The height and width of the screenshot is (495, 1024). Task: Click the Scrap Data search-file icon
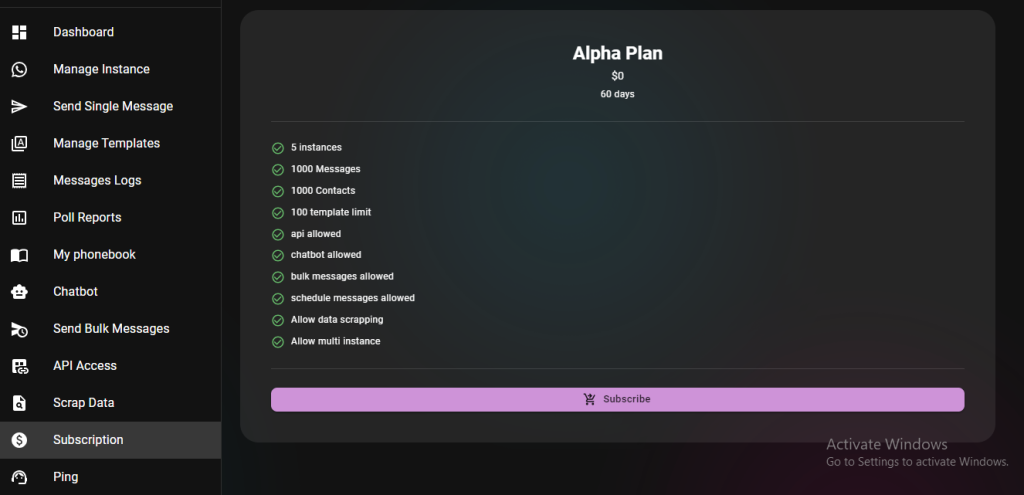(20, 403)
